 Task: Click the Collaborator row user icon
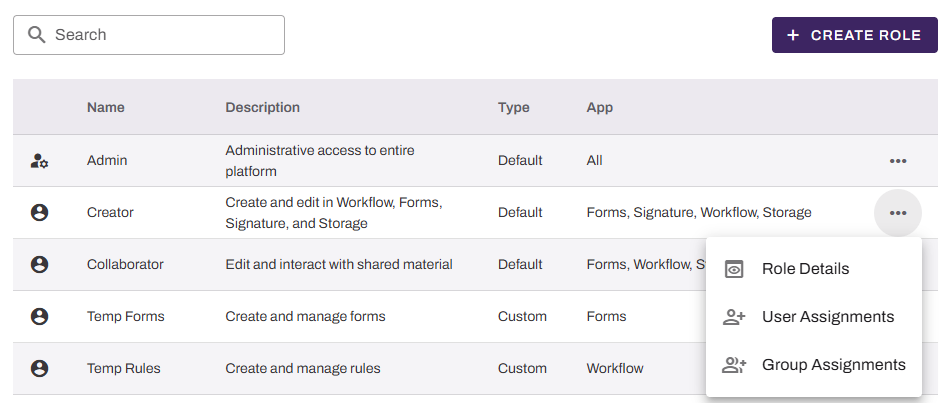(x=40, y=264)
